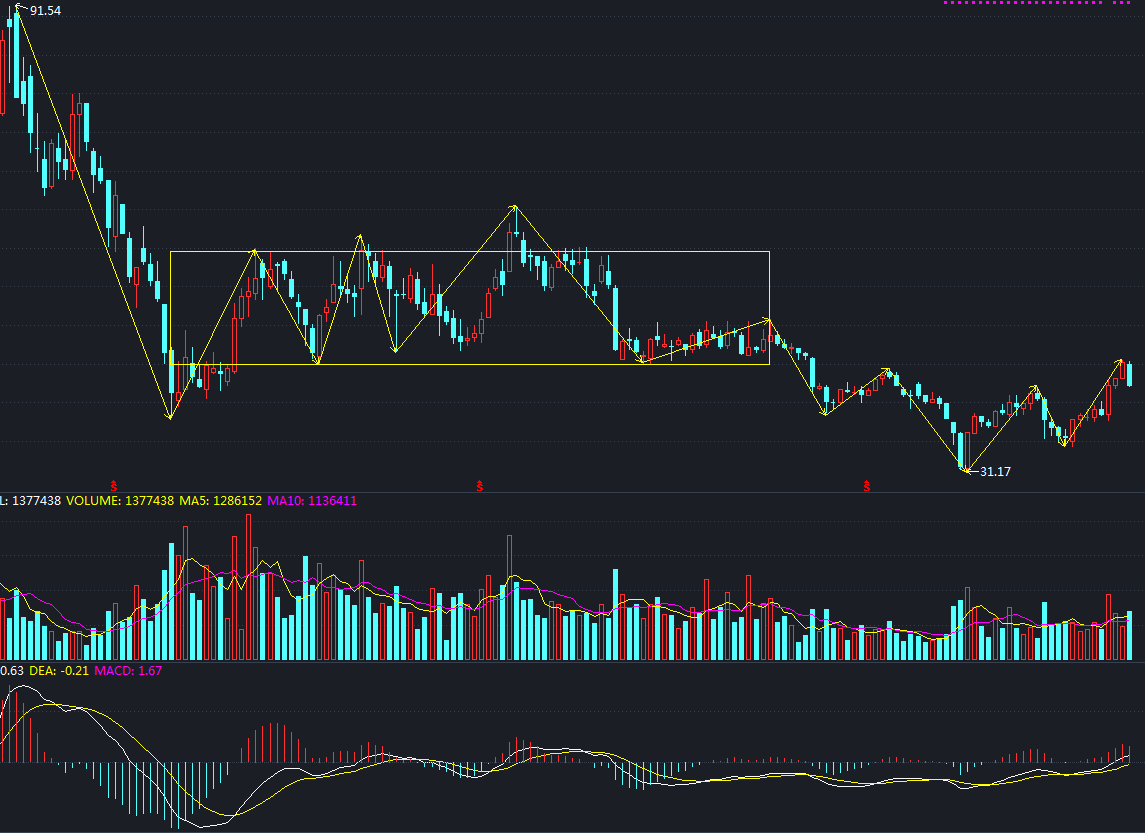
Task: Click the 91.54 high price label
Action: 45,11
